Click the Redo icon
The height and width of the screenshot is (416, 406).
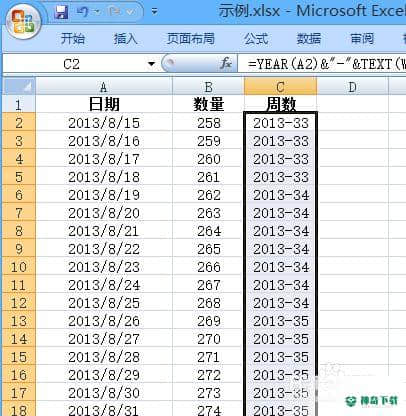[x=115, y=12]
